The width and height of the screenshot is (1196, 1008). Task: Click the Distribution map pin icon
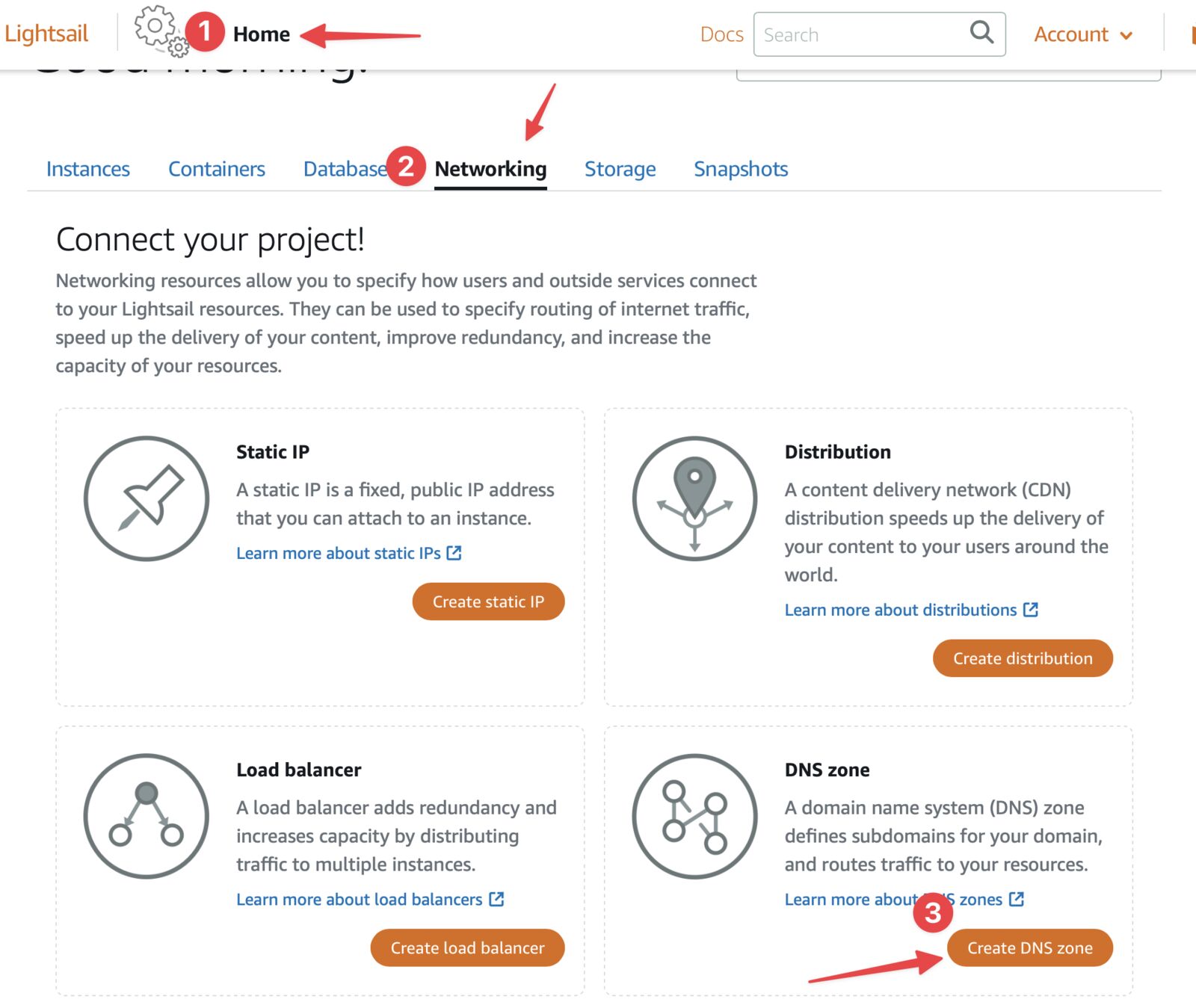694,498
